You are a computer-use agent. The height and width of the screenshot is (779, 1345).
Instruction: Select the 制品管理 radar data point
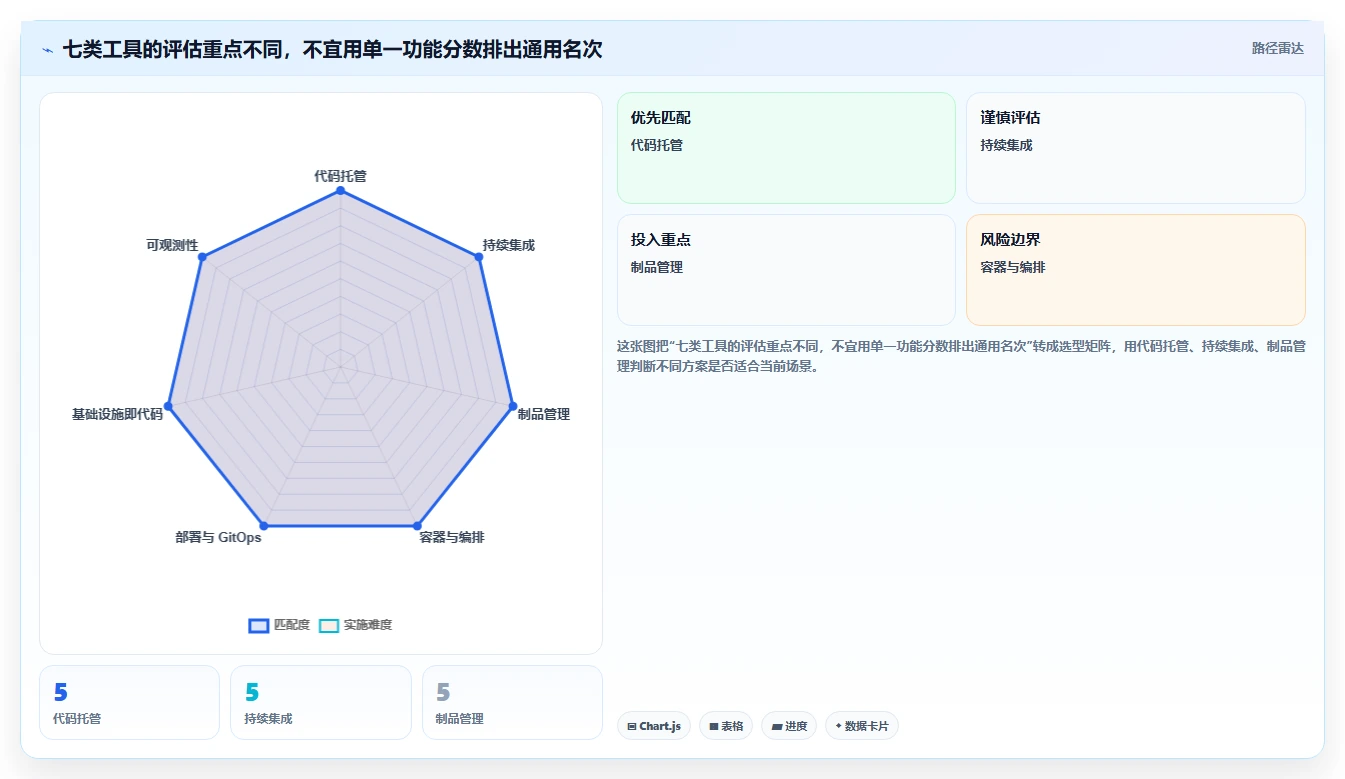(513, 406)
